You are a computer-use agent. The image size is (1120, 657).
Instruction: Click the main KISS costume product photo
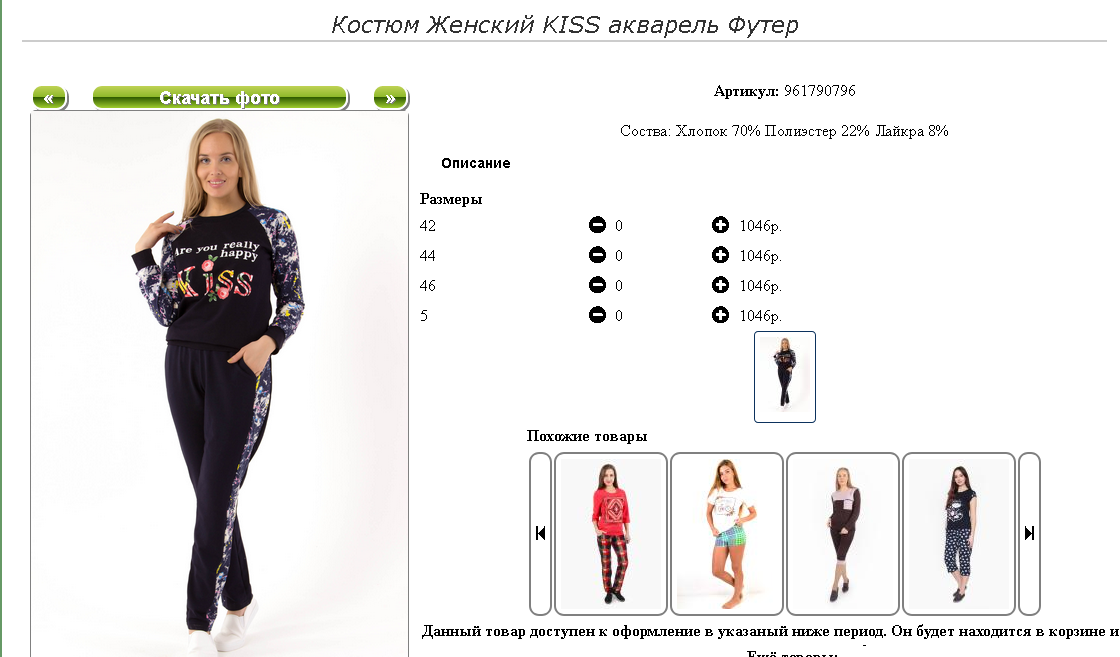(x=219, y=384)
